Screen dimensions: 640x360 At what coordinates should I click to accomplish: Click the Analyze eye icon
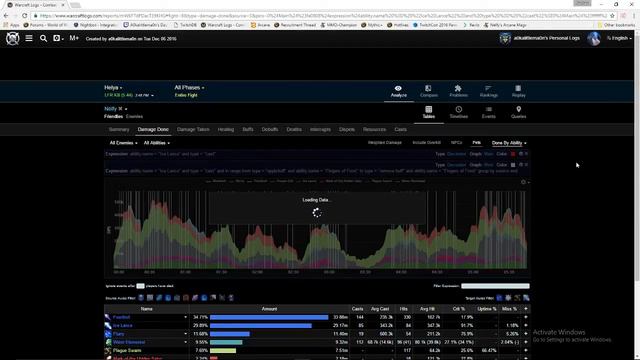pyautogui.click(x=398, y=88)
